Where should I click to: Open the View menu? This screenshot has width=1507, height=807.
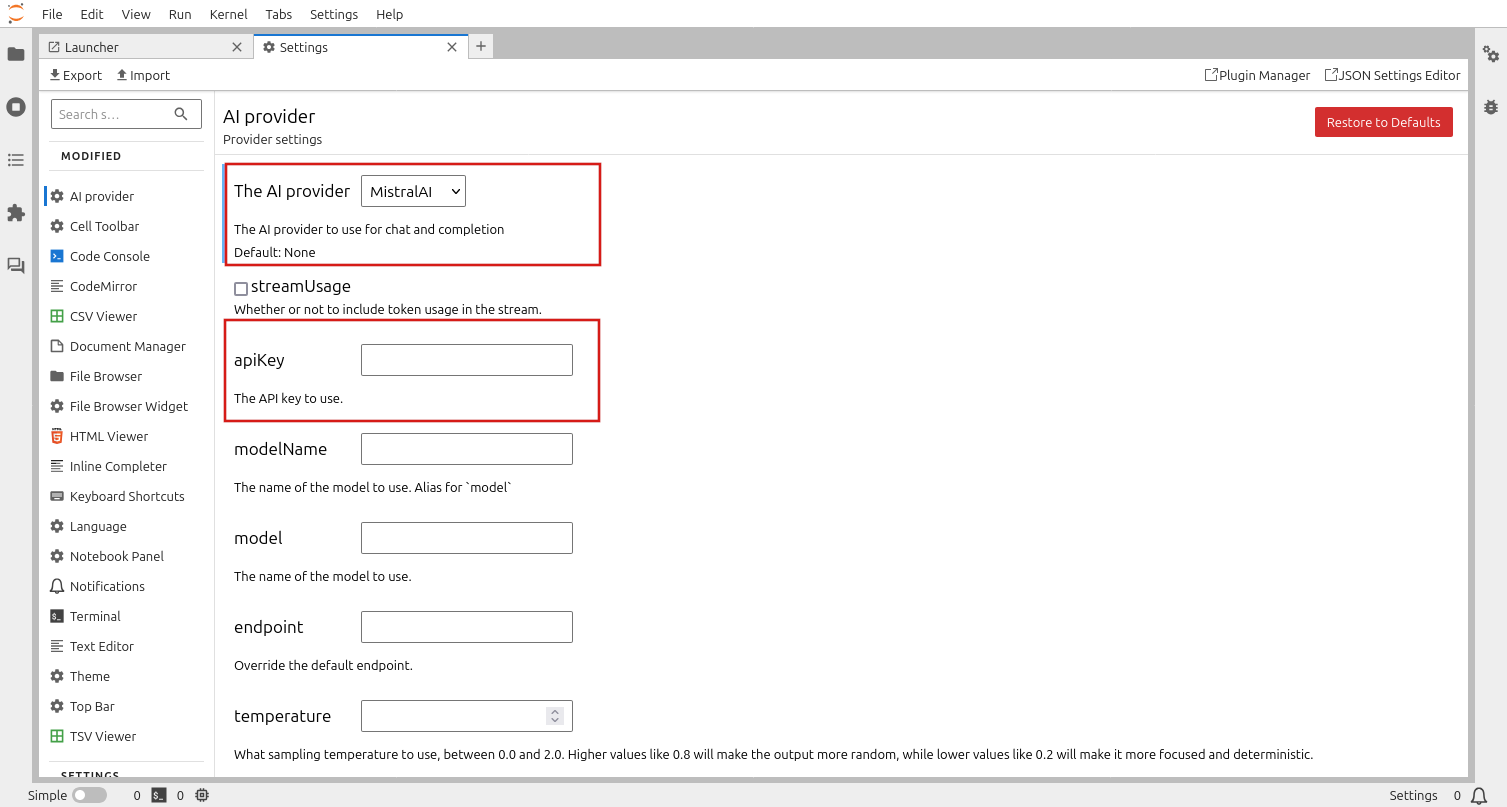[x=136, y=14]
